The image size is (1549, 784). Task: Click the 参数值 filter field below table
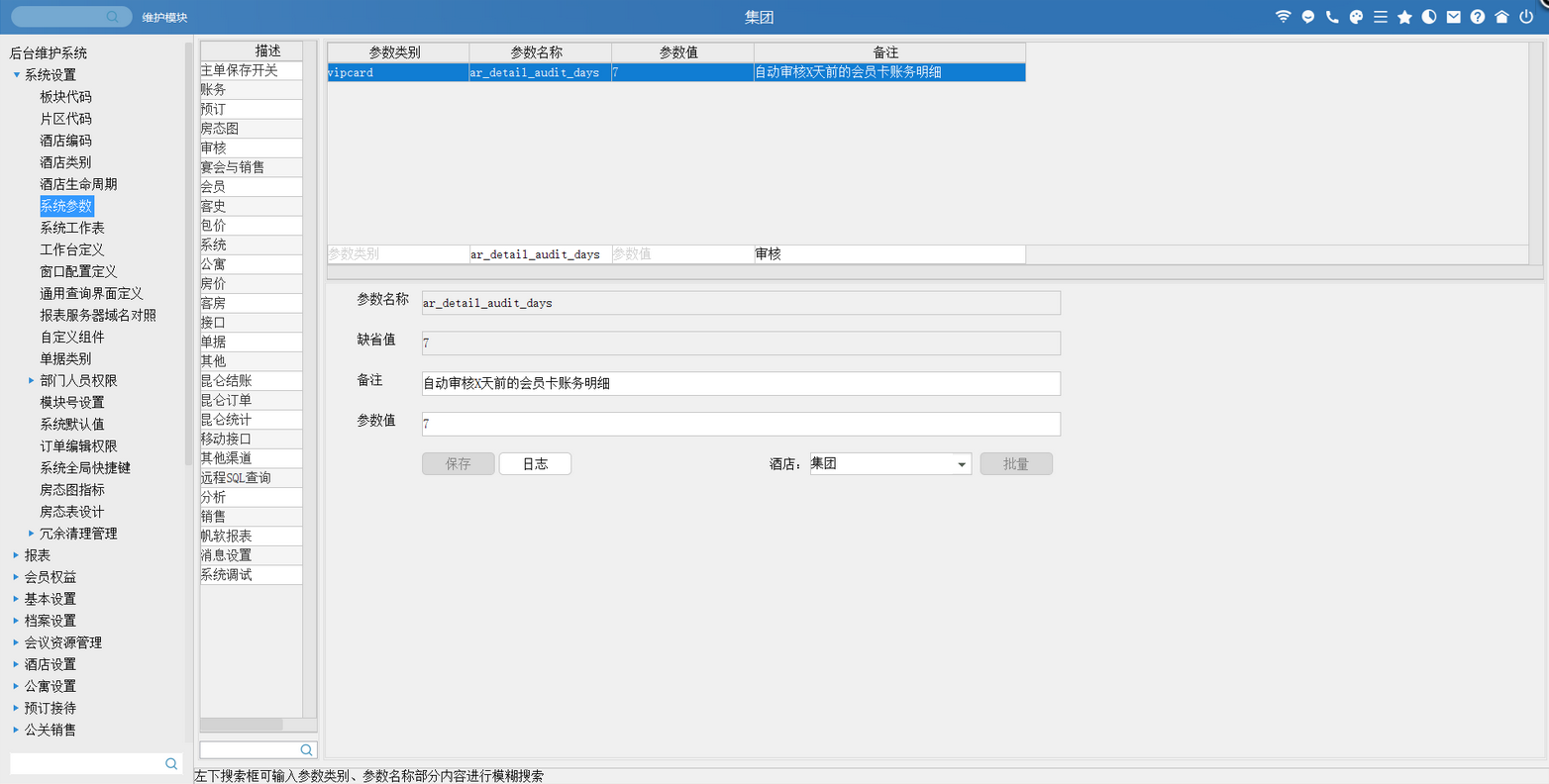pyautogui.click(x=682, y=254)
